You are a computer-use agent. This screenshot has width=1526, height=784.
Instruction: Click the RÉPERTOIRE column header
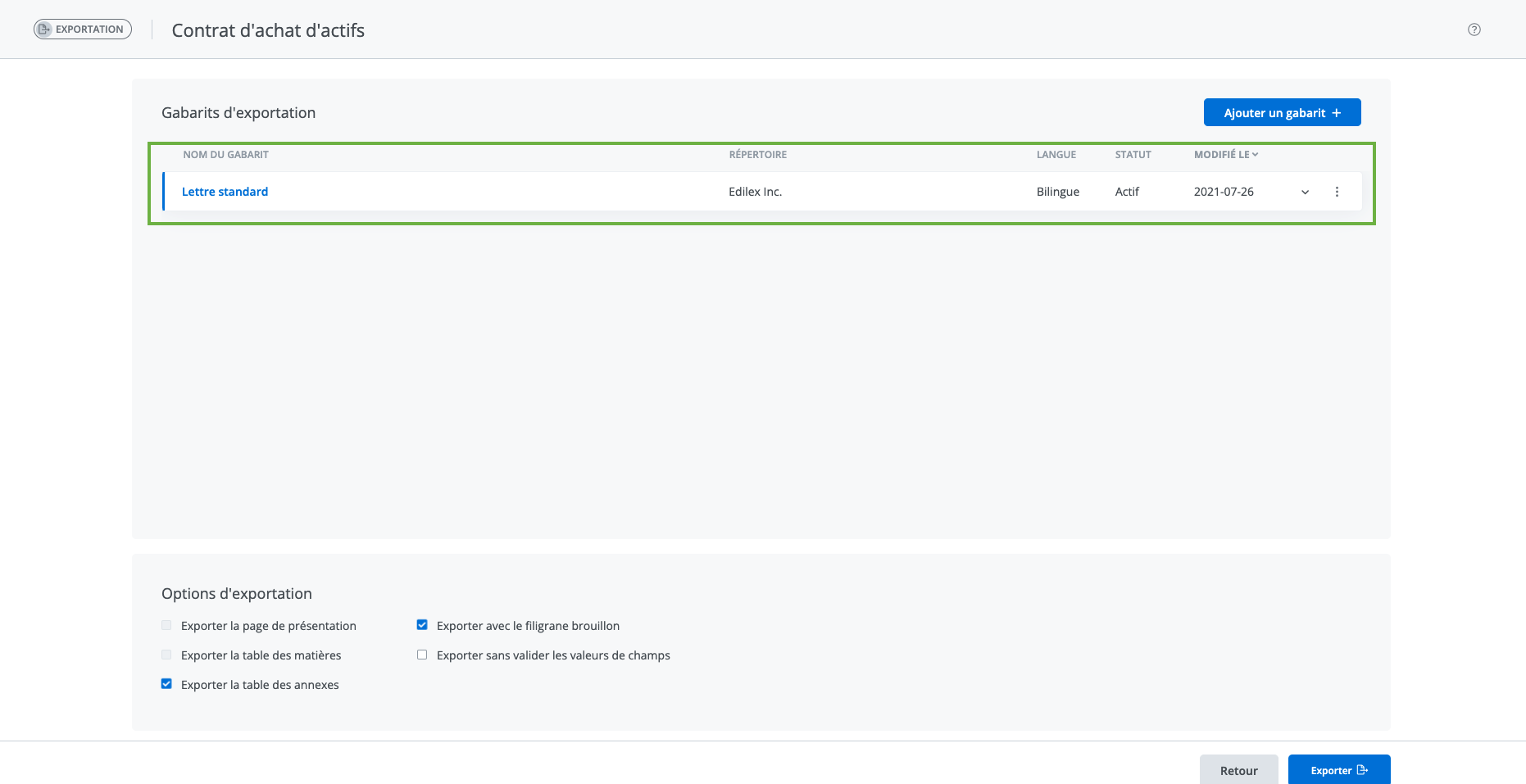pos(757,155)
